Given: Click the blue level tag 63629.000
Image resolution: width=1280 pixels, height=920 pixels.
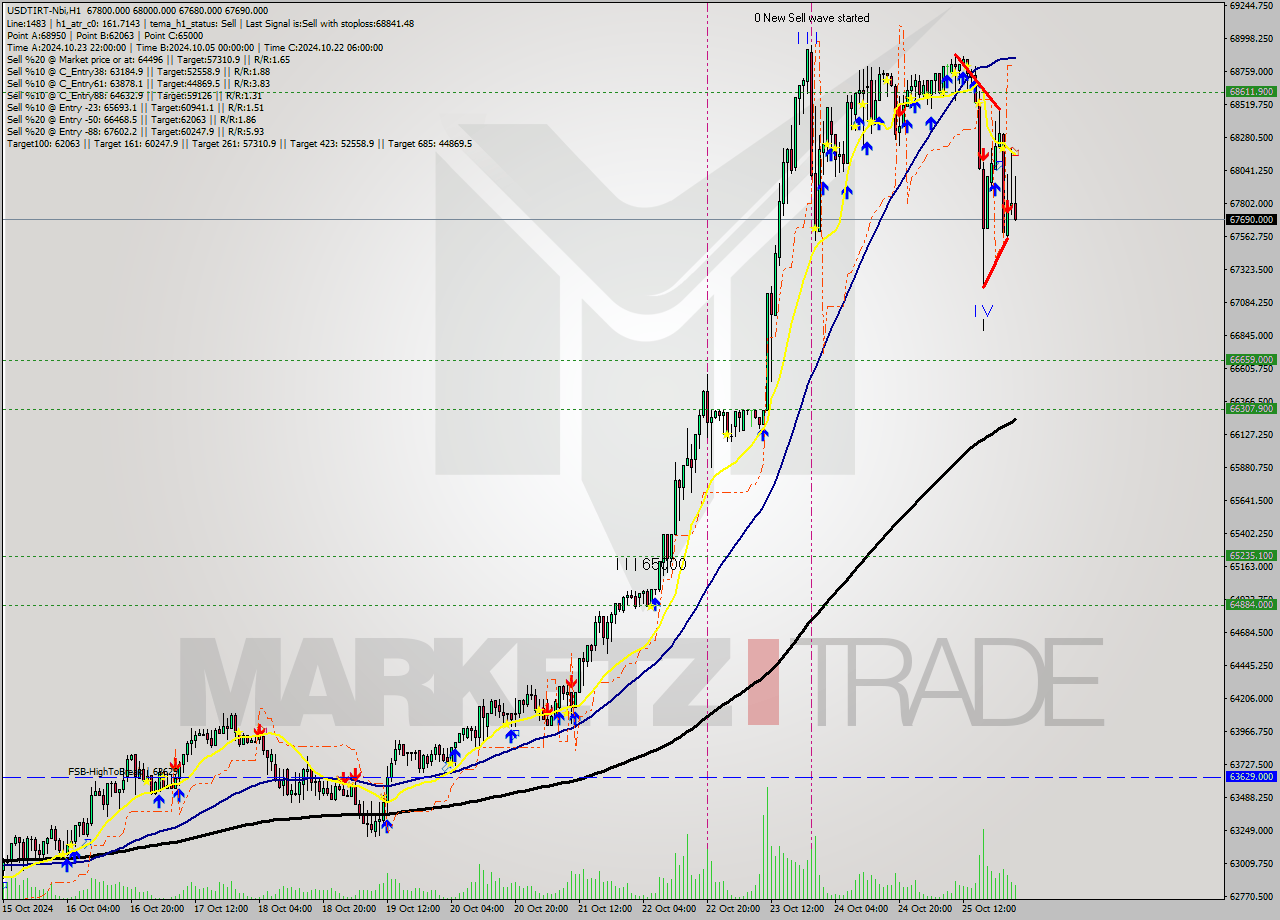Looking at the screenshot, I should pos(1251,776).
